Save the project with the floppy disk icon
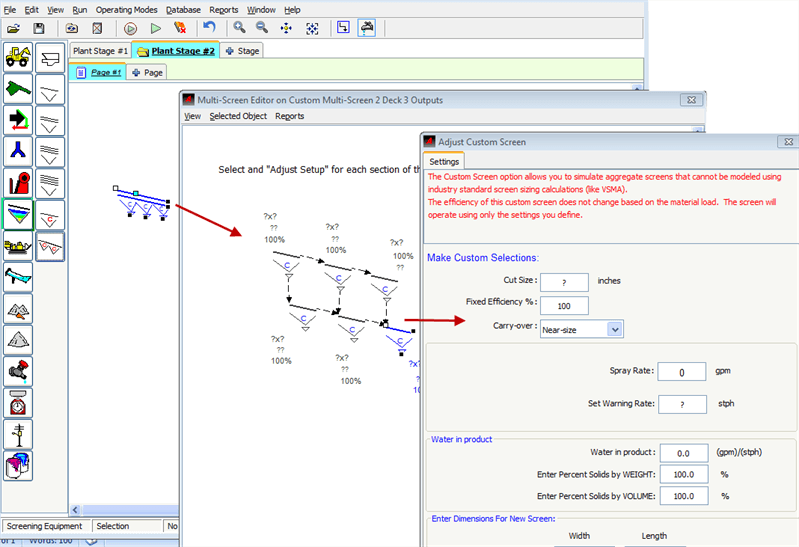Image resolution: width=799 pixels, height=547 pixels. tap(39, 29)
